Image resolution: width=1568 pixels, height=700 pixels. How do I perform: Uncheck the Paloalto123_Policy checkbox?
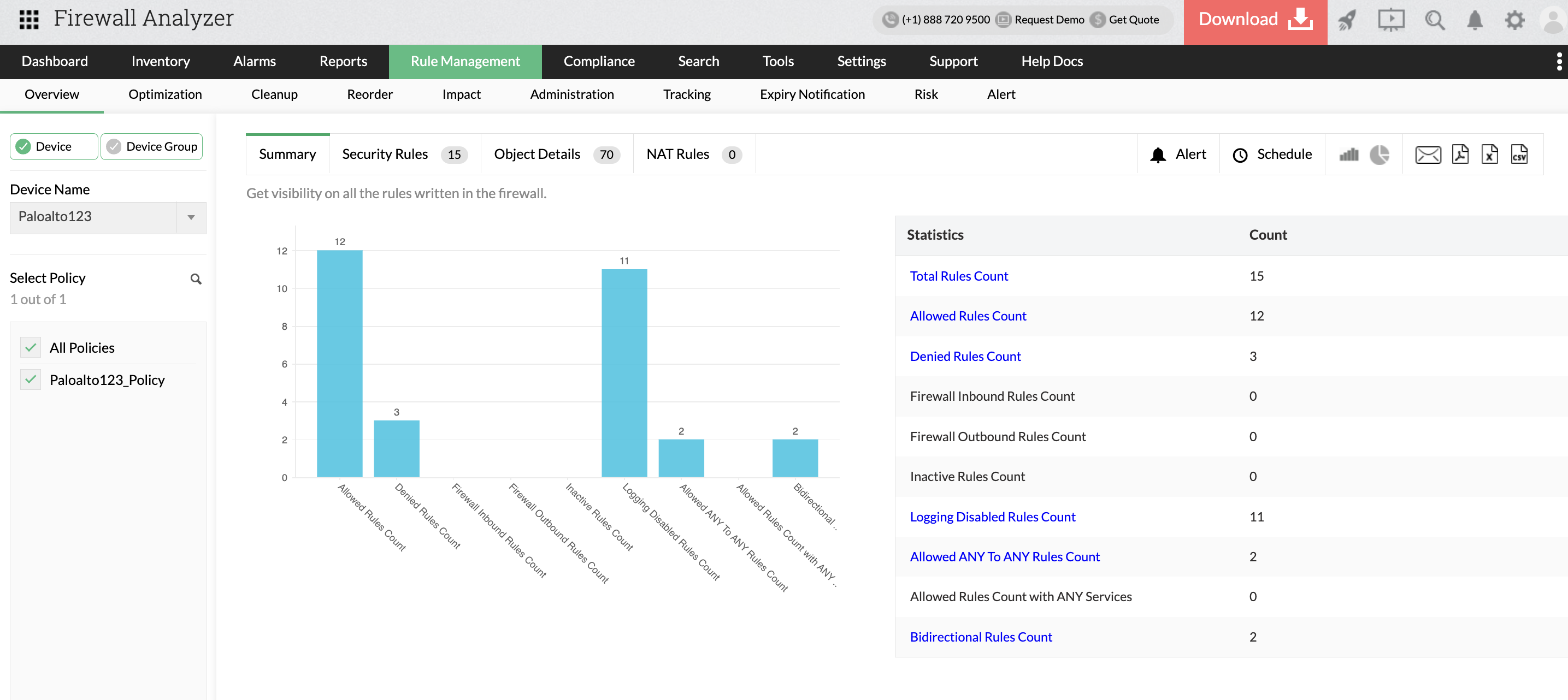[30, 379]
